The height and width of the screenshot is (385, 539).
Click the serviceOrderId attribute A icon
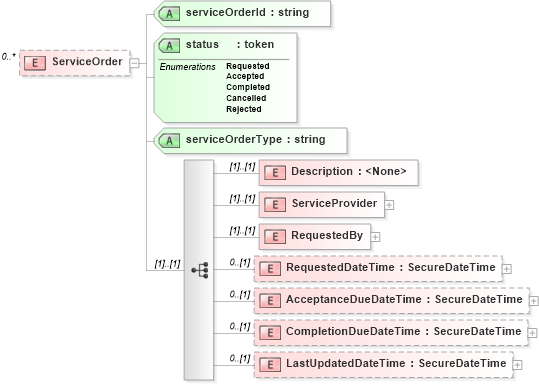pos(169,14)
